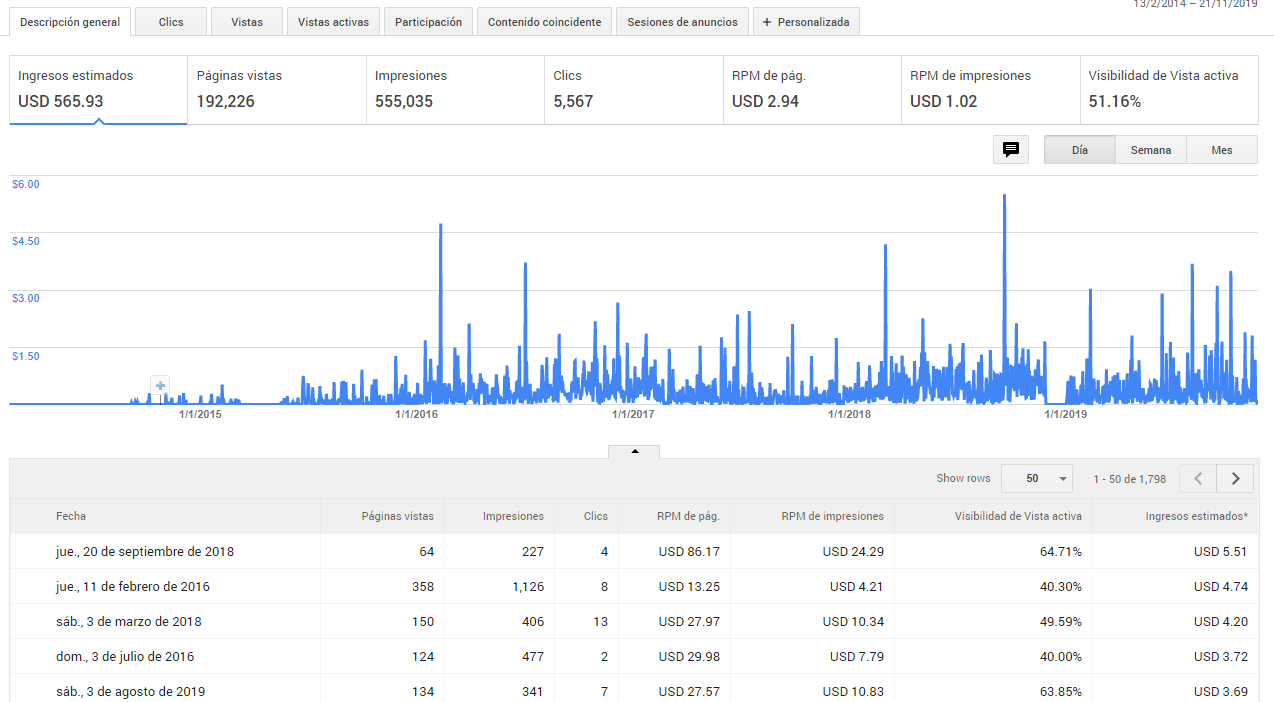Select the Clics metric card

(x=634, y=89)
